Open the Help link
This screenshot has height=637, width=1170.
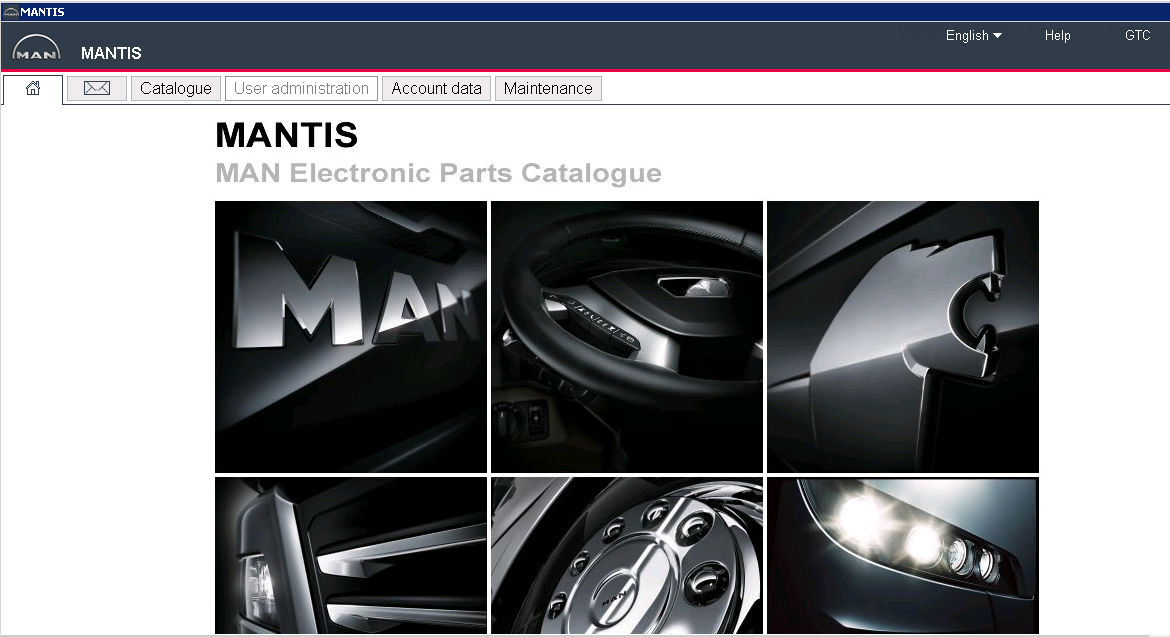(x=1057, y=36)
